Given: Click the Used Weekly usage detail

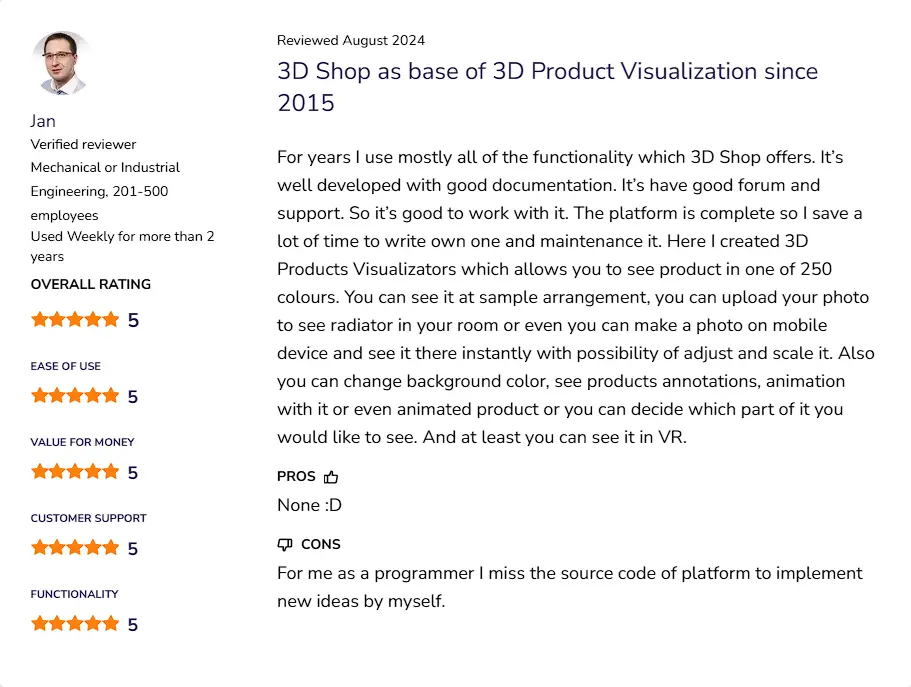Looking at the screenshot, I should point(123,246).
